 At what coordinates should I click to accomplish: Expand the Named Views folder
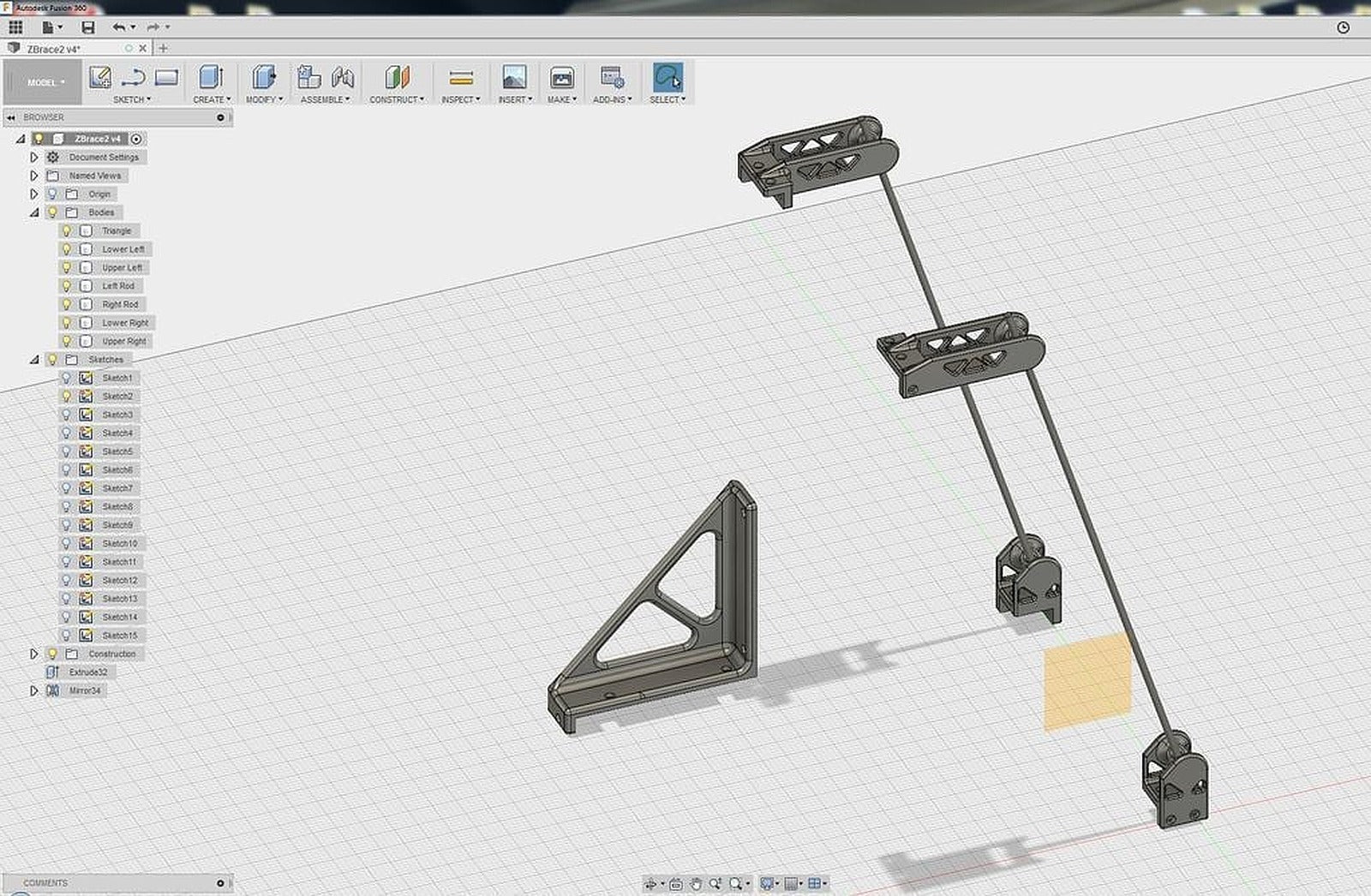pyautogui.click(x=33, y=176)
